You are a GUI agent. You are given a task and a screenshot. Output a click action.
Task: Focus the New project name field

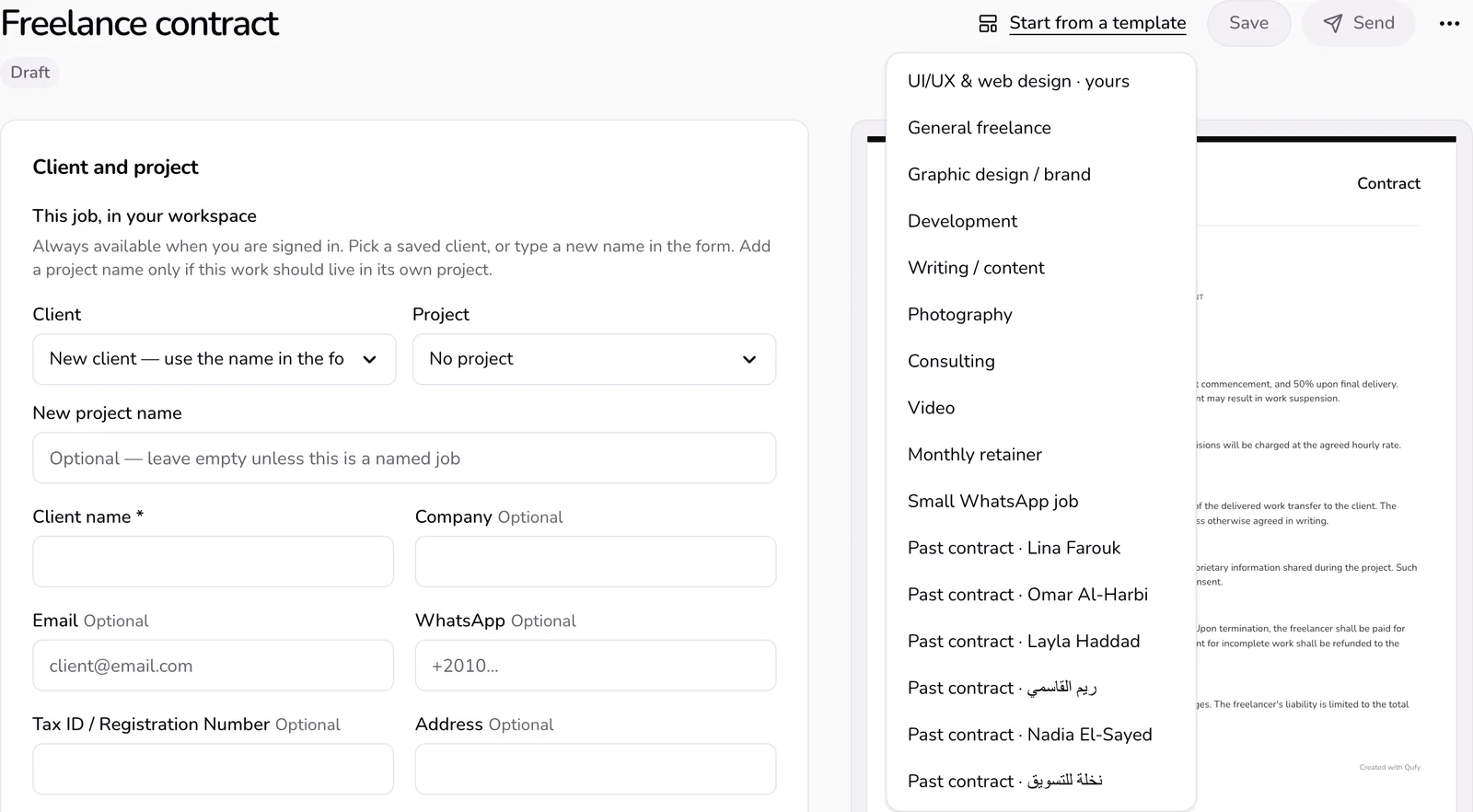pos(404,458)
